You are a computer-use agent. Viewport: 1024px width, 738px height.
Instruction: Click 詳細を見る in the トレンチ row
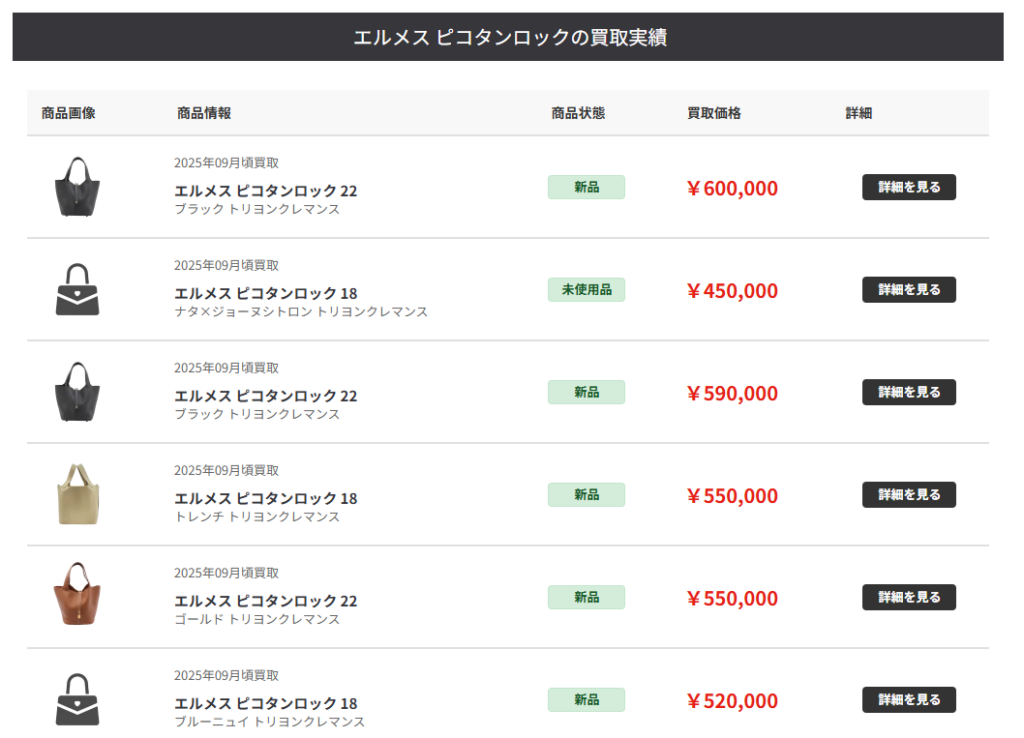908,495
